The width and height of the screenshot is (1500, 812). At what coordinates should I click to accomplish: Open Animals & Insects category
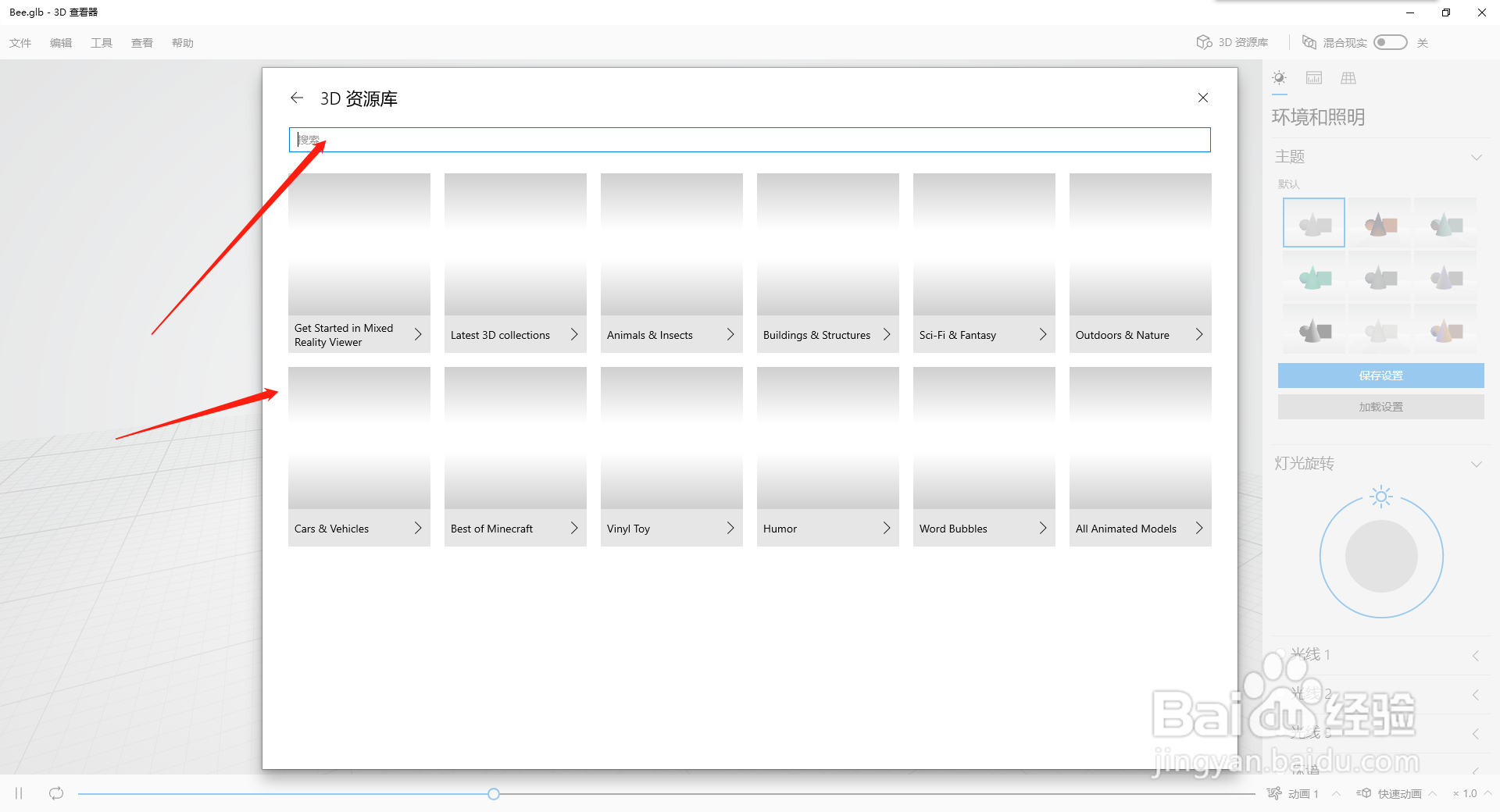672,263
